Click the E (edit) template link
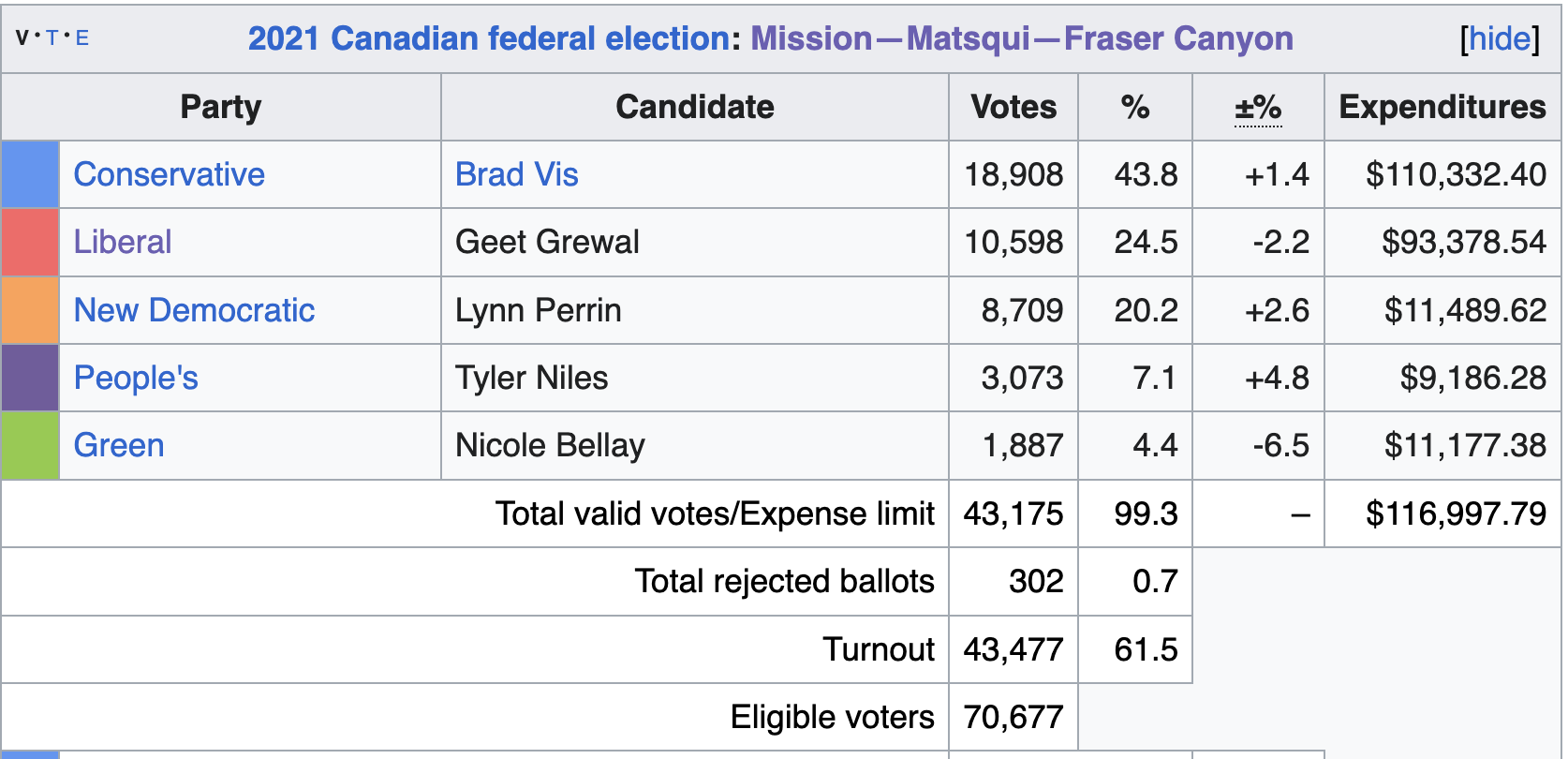 [82, 38]
